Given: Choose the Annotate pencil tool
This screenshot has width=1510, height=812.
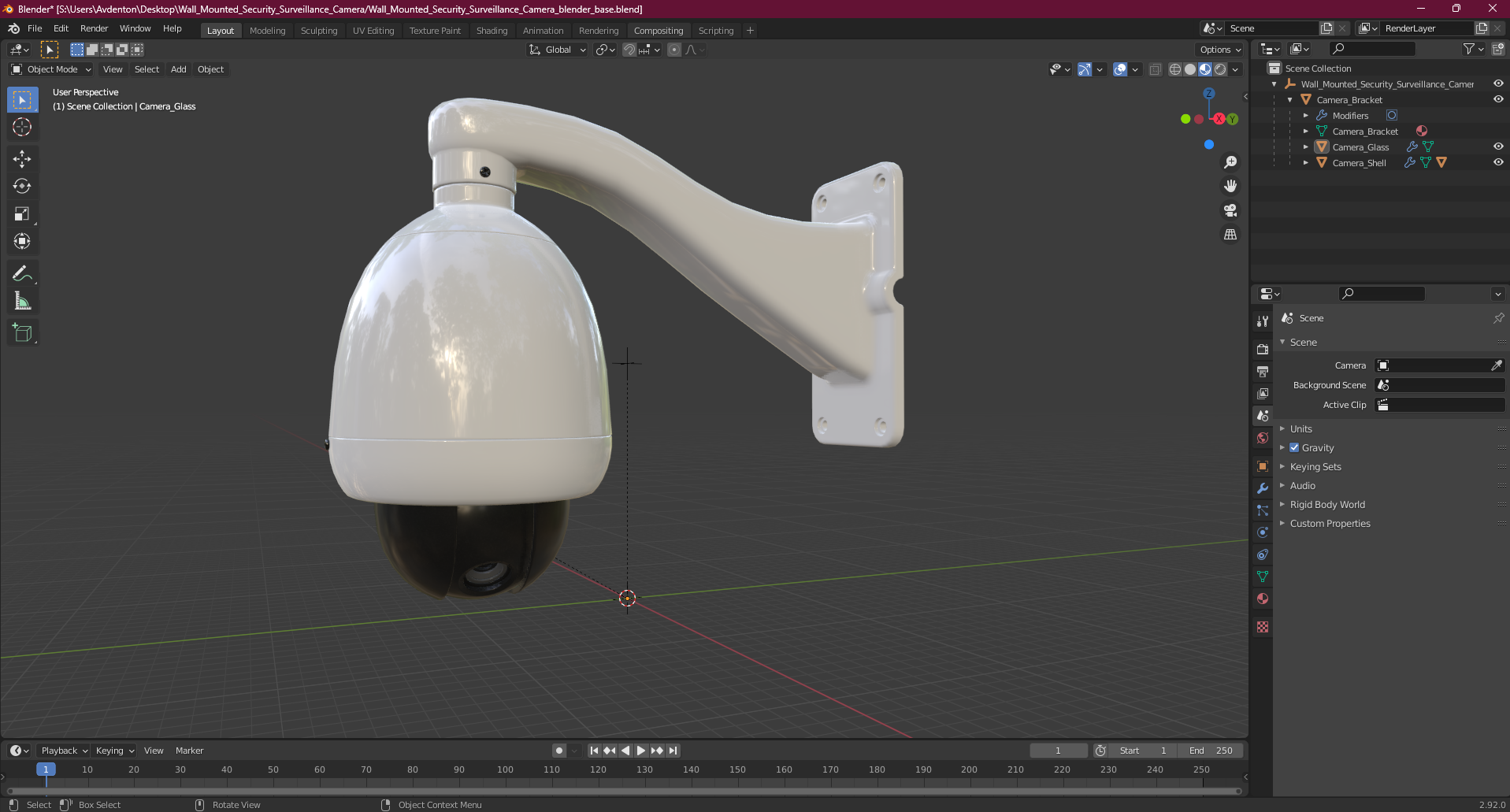Looking at the screenshot, I should pyautogui.click(x=22, y=273).
